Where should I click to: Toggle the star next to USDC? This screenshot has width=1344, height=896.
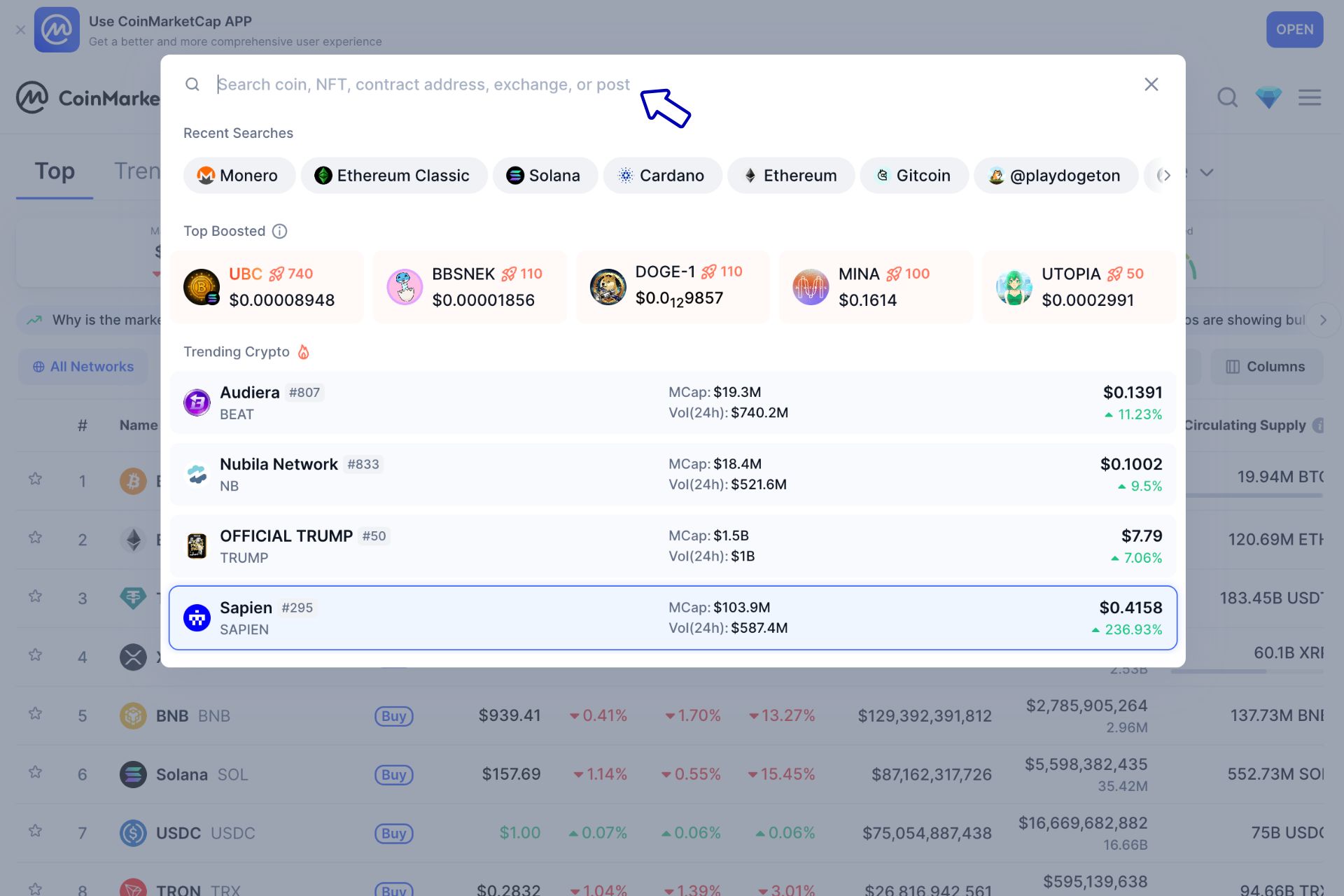pos(35,832)
